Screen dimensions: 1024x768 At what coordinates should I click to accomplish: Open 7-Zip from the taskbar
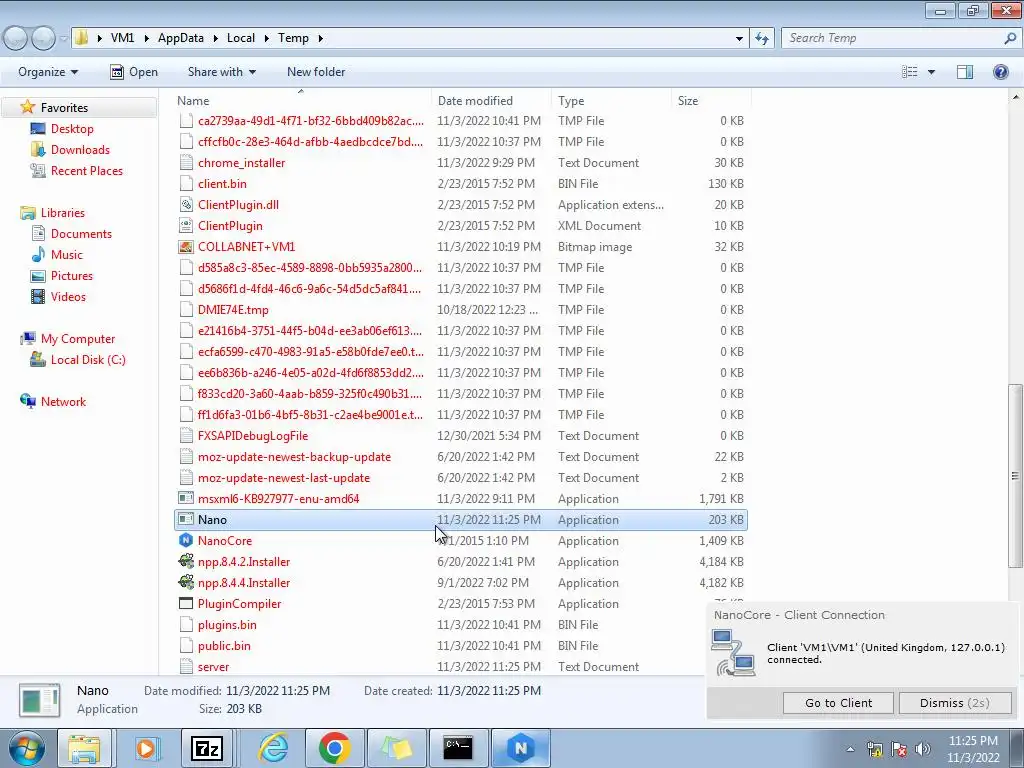click(x=207, y=748)
